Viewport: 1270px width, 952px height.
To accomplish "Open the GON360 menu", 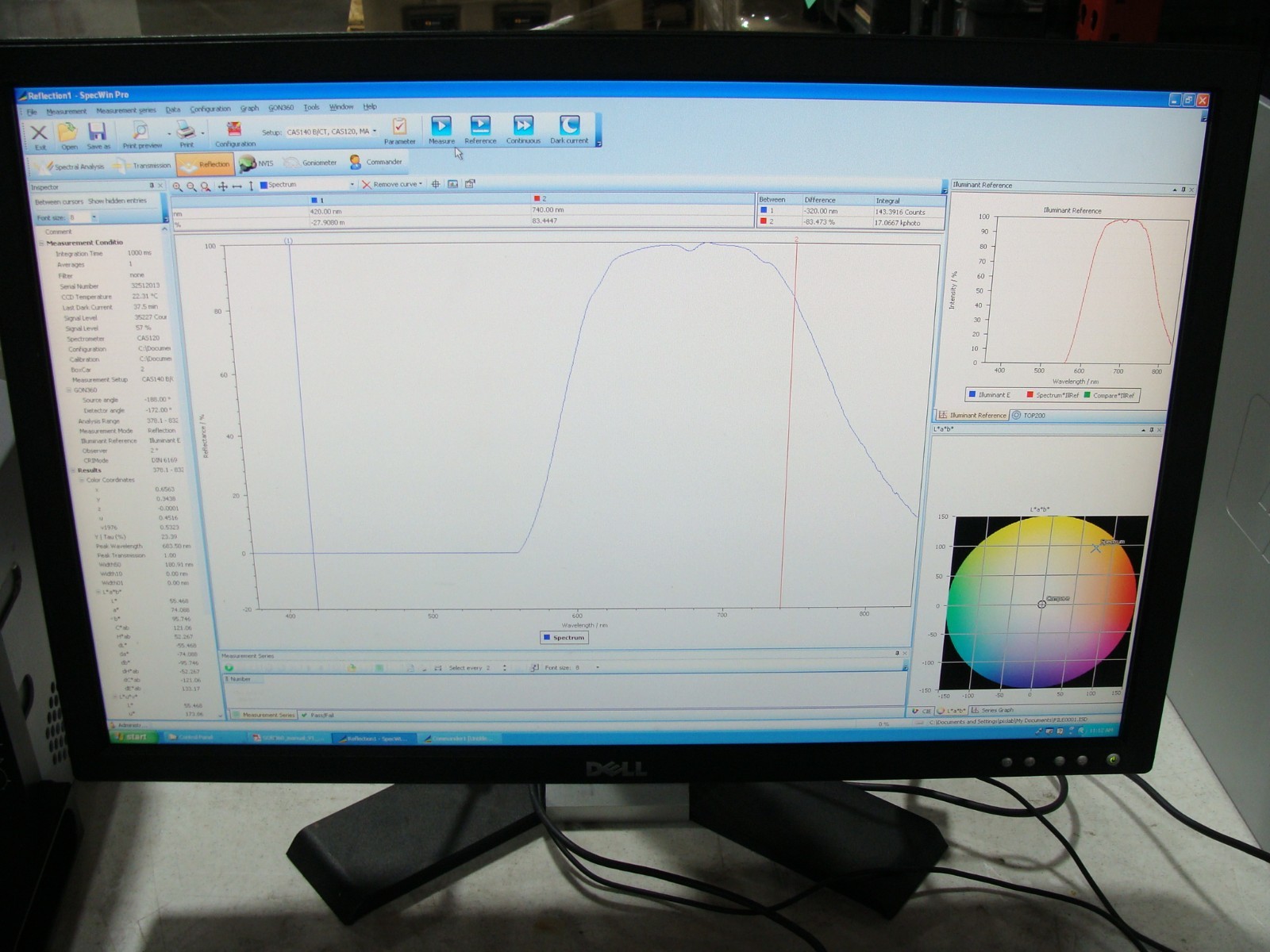I will (x=282, y=108).
